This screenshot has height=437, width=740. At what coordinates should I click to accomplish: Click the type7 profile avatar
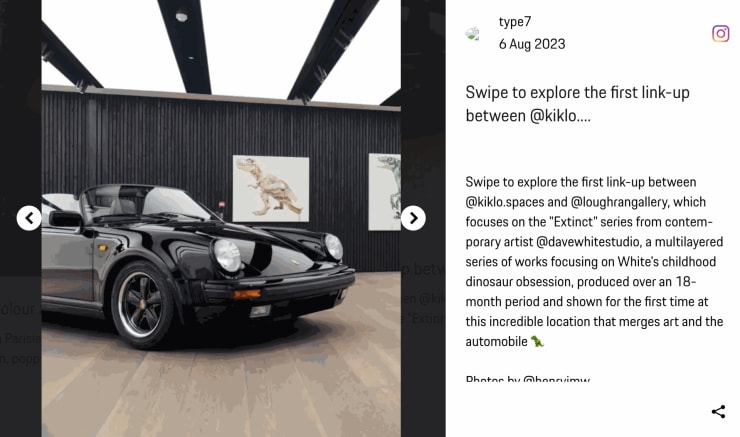point(472,34)
